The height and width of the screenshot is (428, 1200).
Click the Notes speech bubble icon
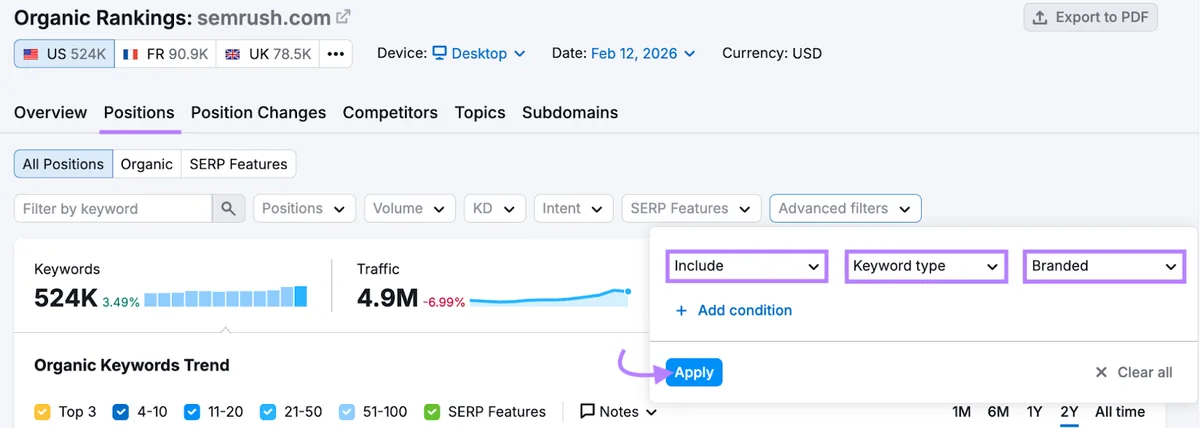click(x=588, y=411)
